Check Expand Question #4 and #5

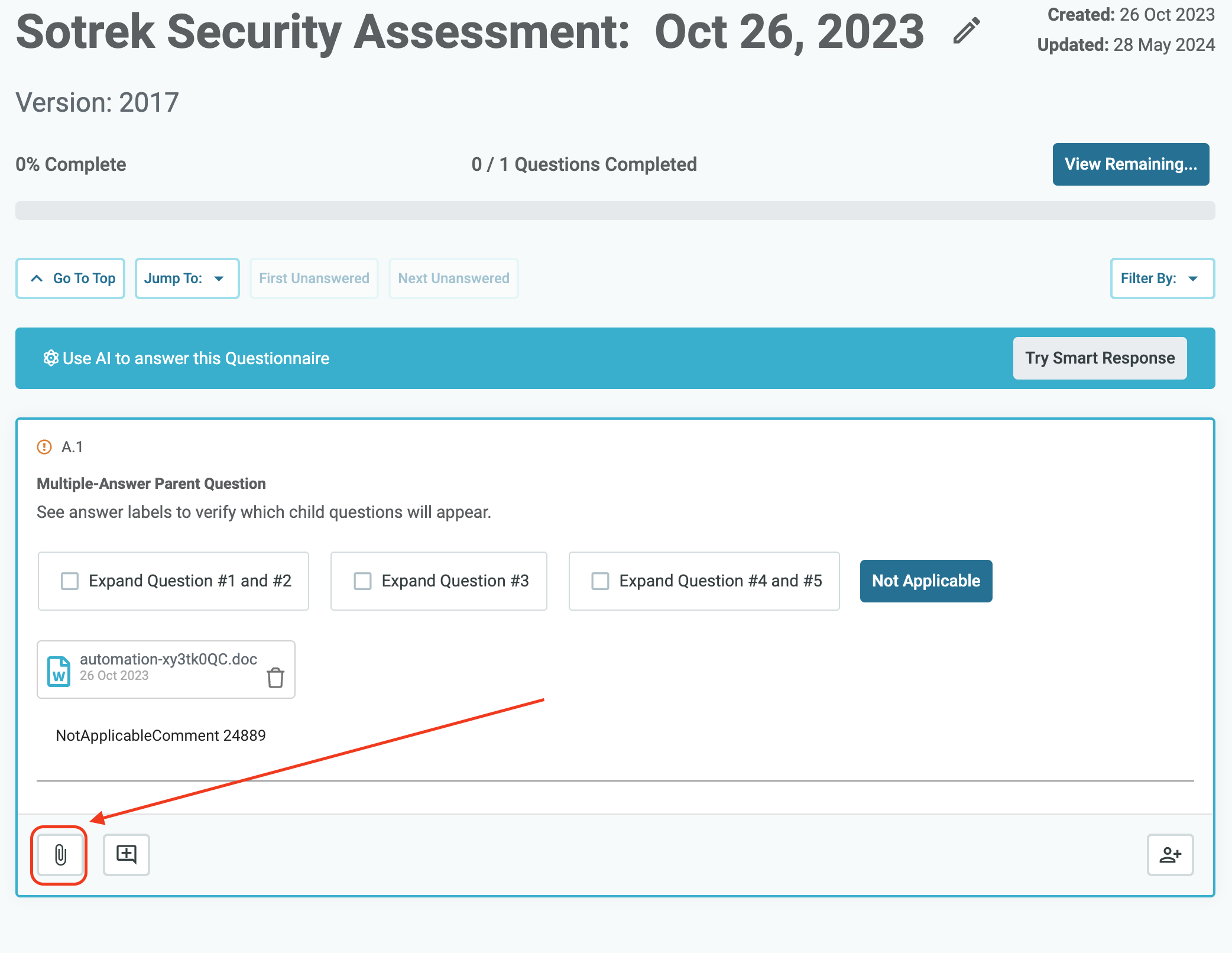tap(600, 581)
